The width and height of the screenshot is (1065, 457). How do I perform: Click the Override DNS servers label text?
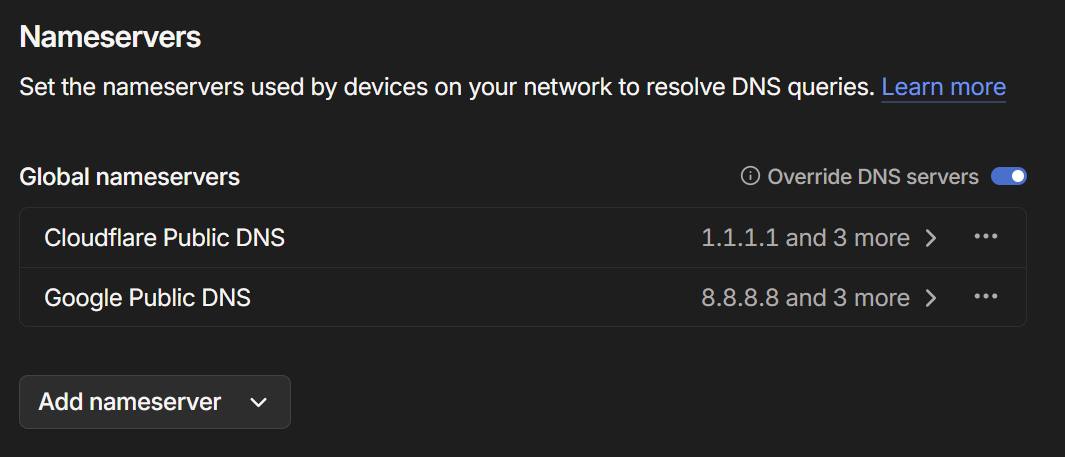[872, 177]
